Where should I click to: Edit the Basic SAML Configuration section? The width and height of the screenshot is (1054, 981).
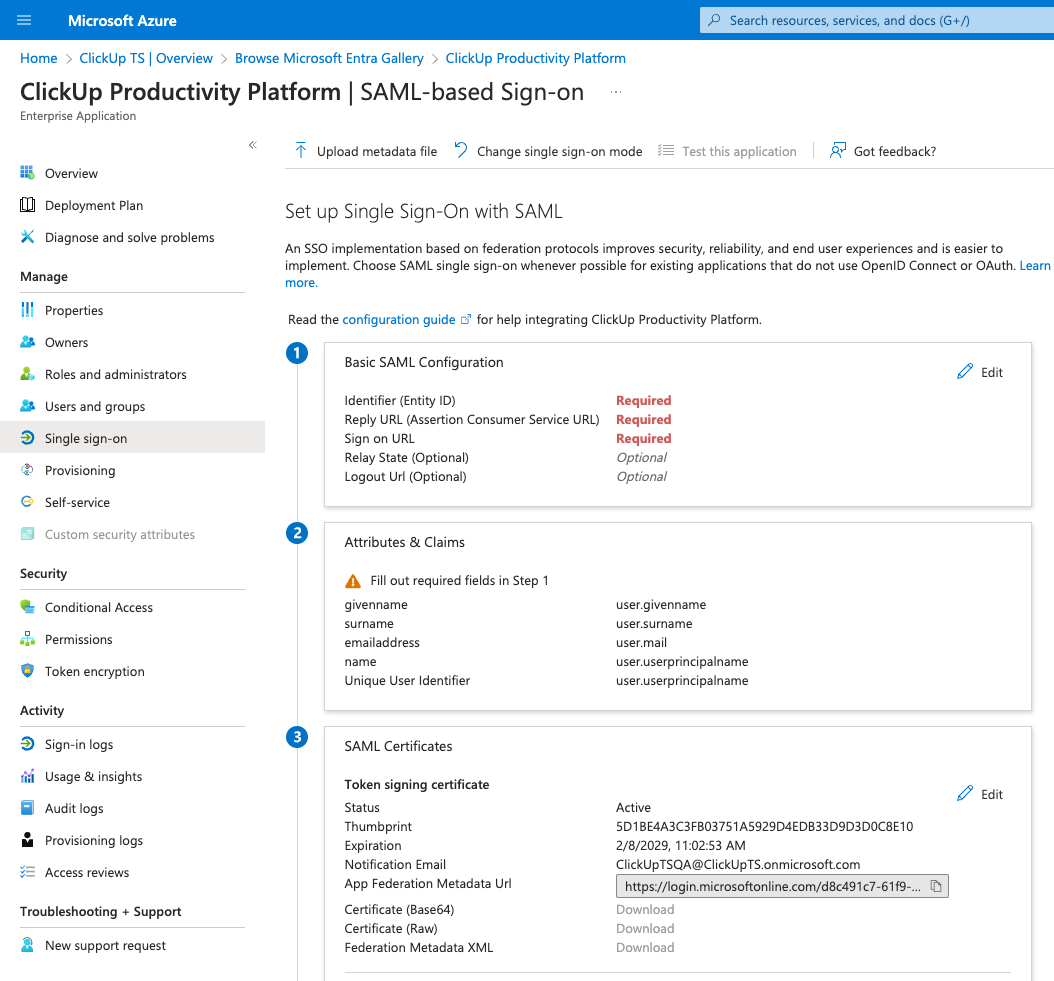pos(979,371)
